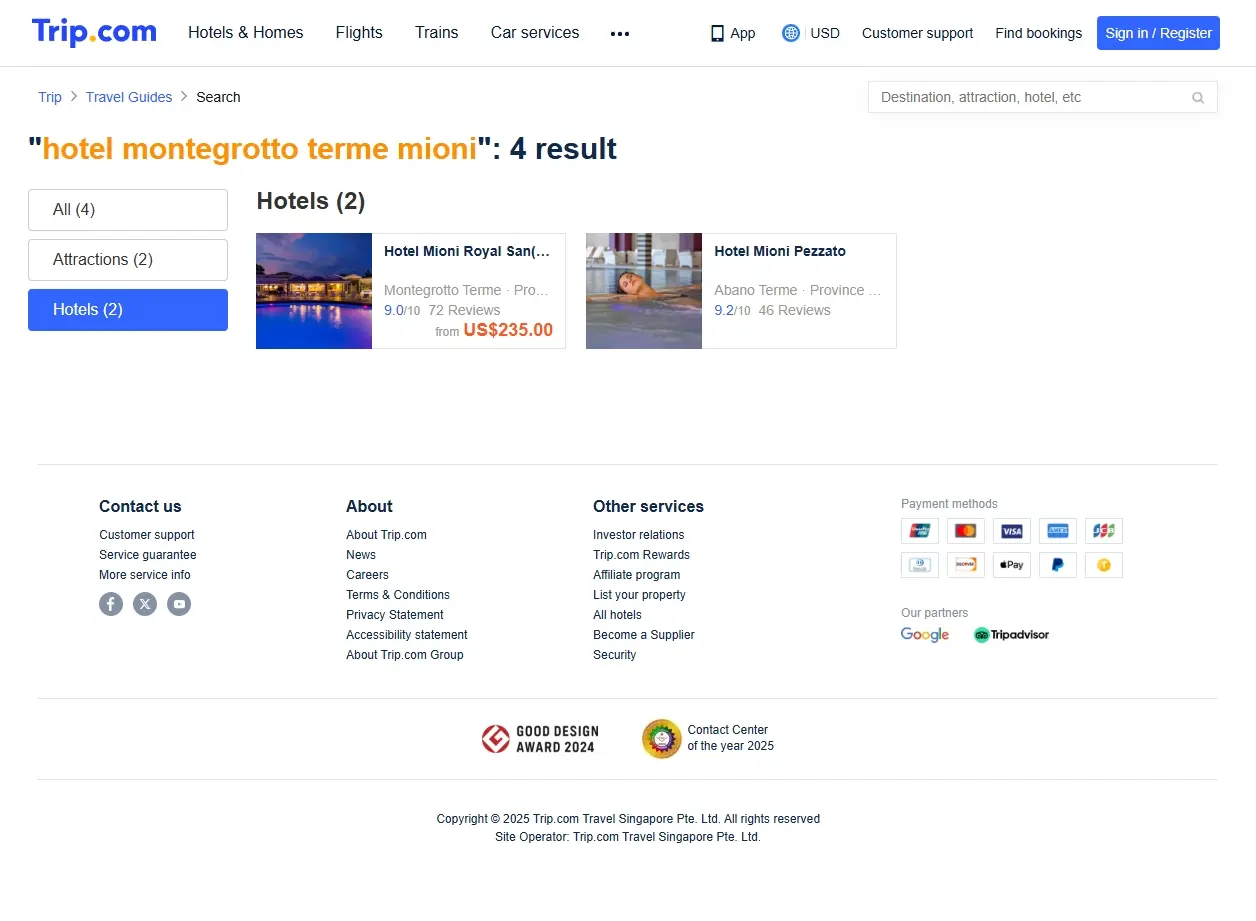
Task: Click the gold Trip Coins icon
Action: (1104, 565)
